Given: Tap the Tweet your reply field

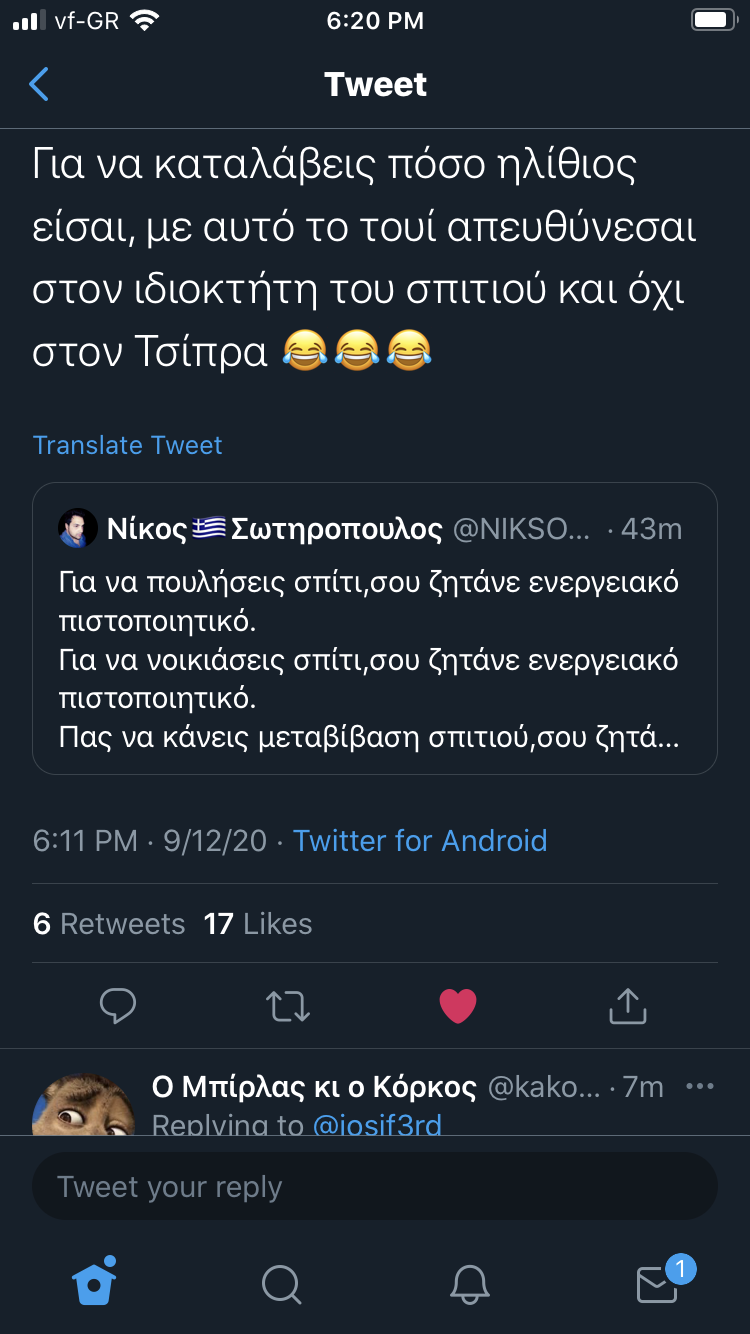Looking at the screenshot, I should point(374,1187).
